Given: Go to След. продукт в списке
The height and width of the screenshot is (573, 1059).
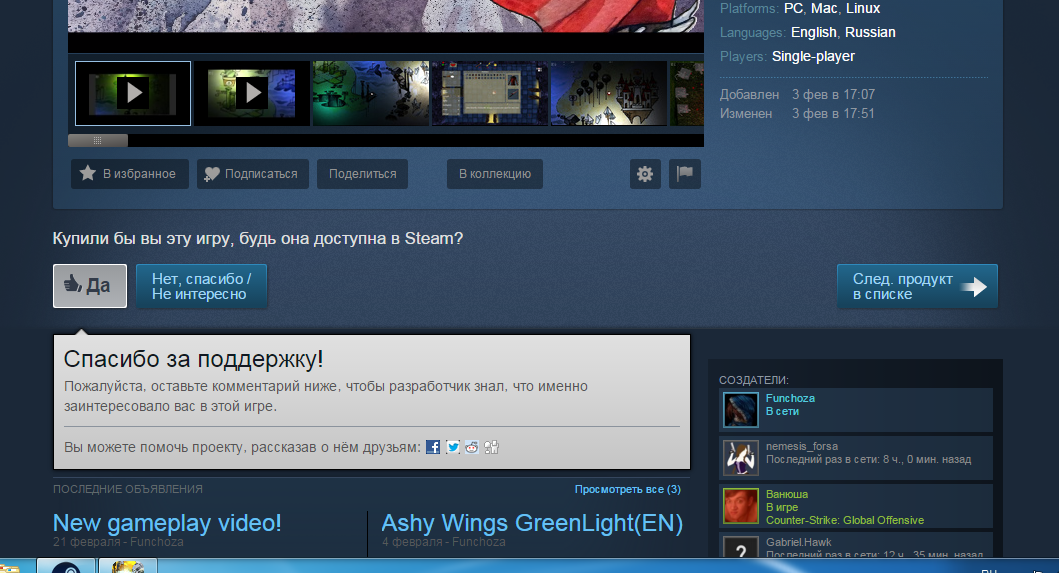Looking at the screenshot, I should click(917, 286).
